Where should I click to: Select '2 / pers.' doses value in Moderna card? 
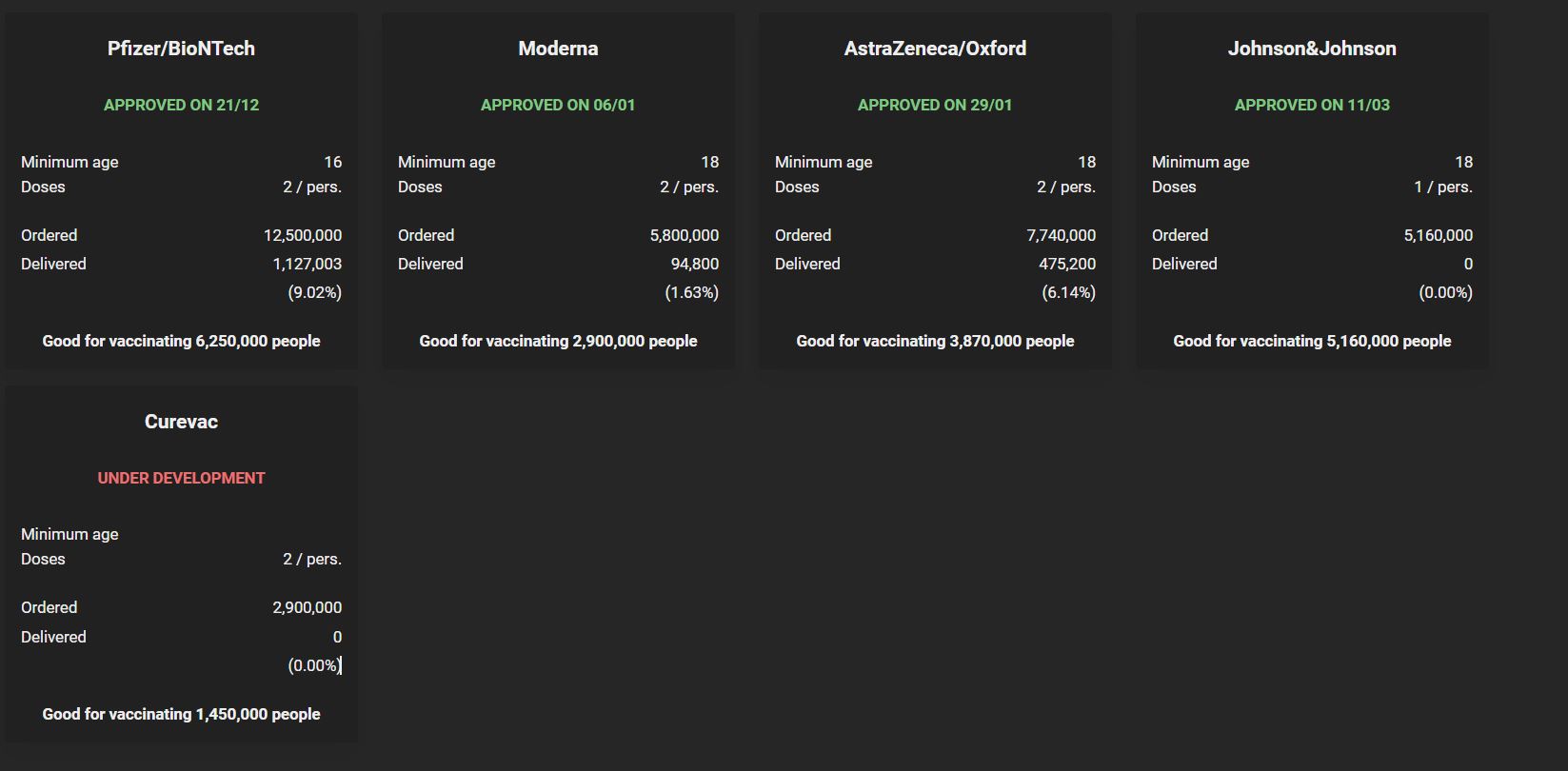click(x=689, y=187)
